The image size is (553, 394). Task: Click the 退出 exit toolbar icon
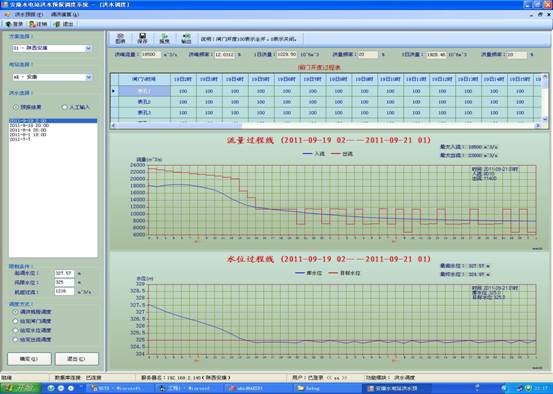click(64, 24)
